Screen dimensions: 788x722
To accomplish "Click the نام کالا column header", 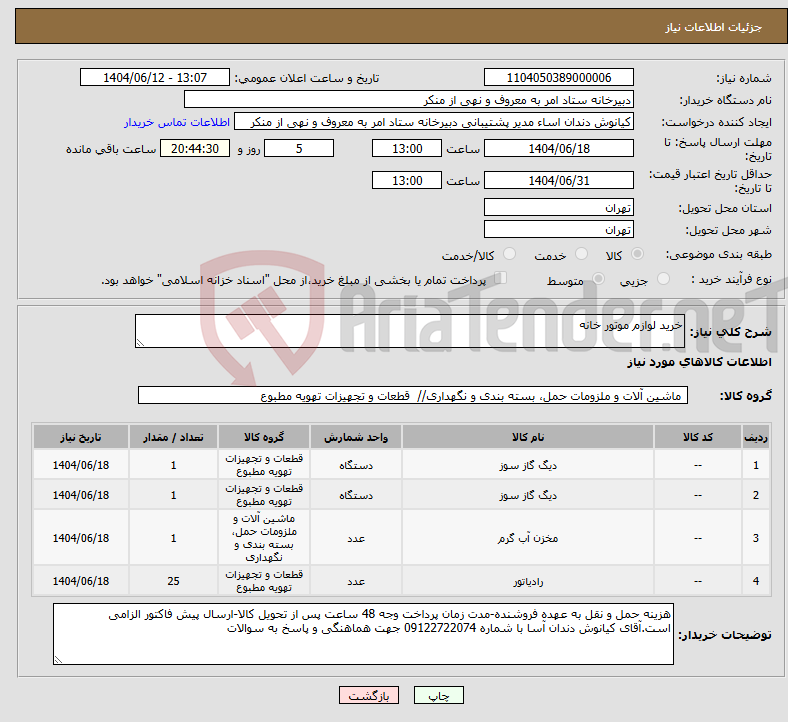I will 528,437.
